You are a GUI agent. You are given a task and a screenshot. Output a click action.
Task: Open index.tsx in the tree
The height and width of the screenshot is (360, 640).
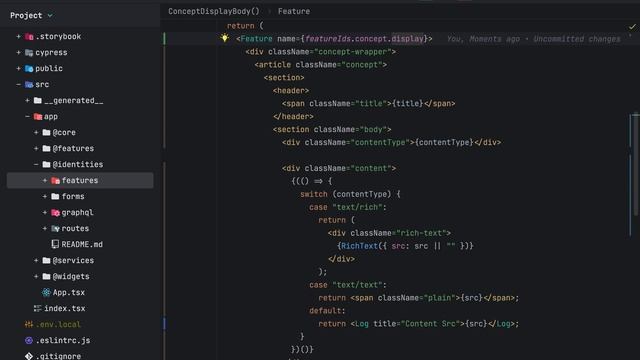pyautogui.click(x=64, y=309)
